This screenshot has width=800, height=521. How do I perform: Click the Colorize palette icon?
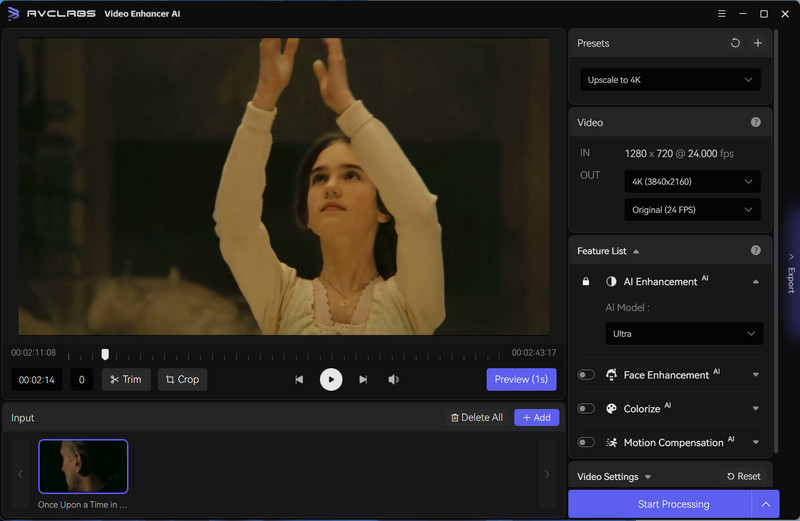(611, 408)
